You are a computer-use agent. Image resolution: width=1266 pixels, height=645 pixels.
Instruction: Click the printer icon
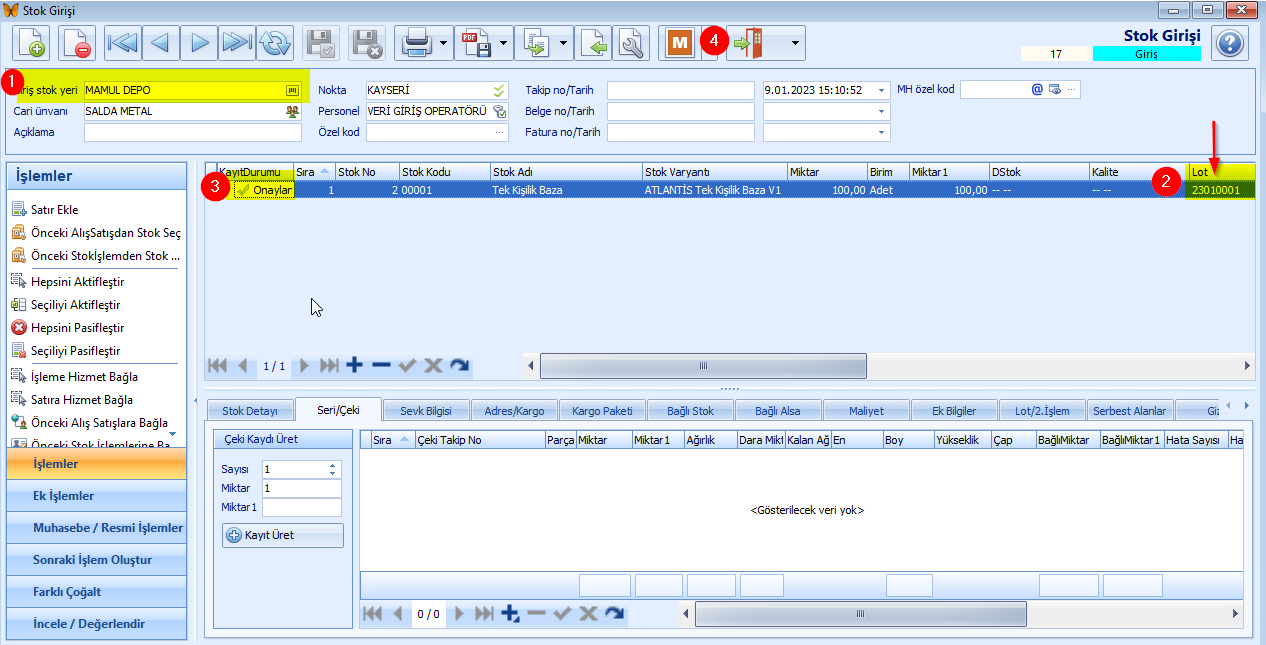415,44
